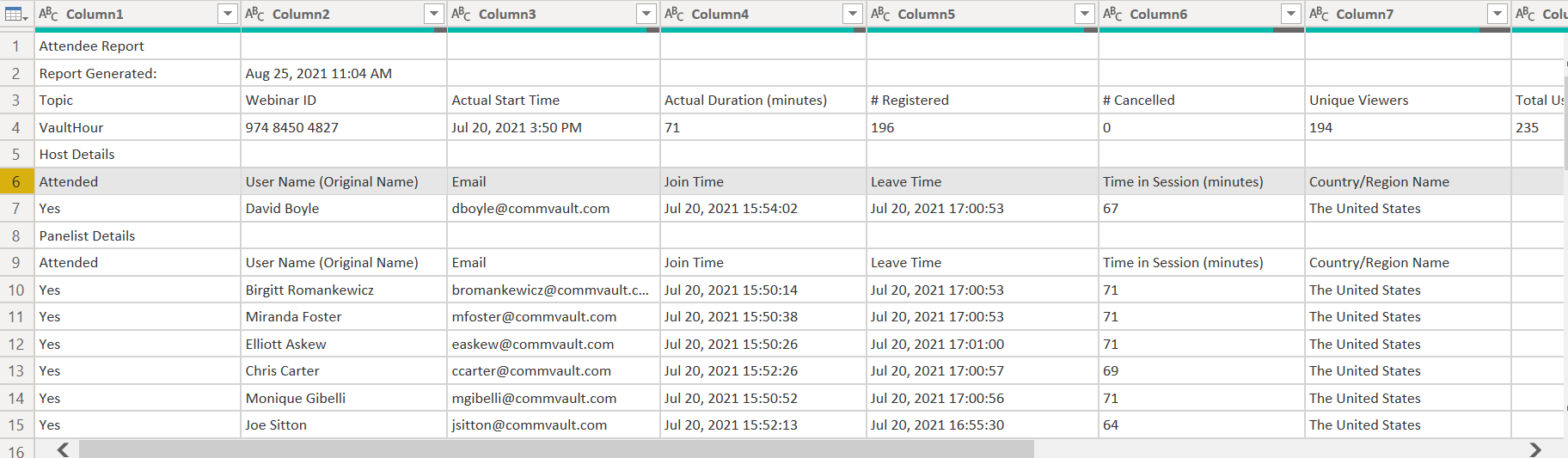Open the Column3 filter dropdown
The height and width of the screenshot is (458, 1568).
(x=646, y=14)
